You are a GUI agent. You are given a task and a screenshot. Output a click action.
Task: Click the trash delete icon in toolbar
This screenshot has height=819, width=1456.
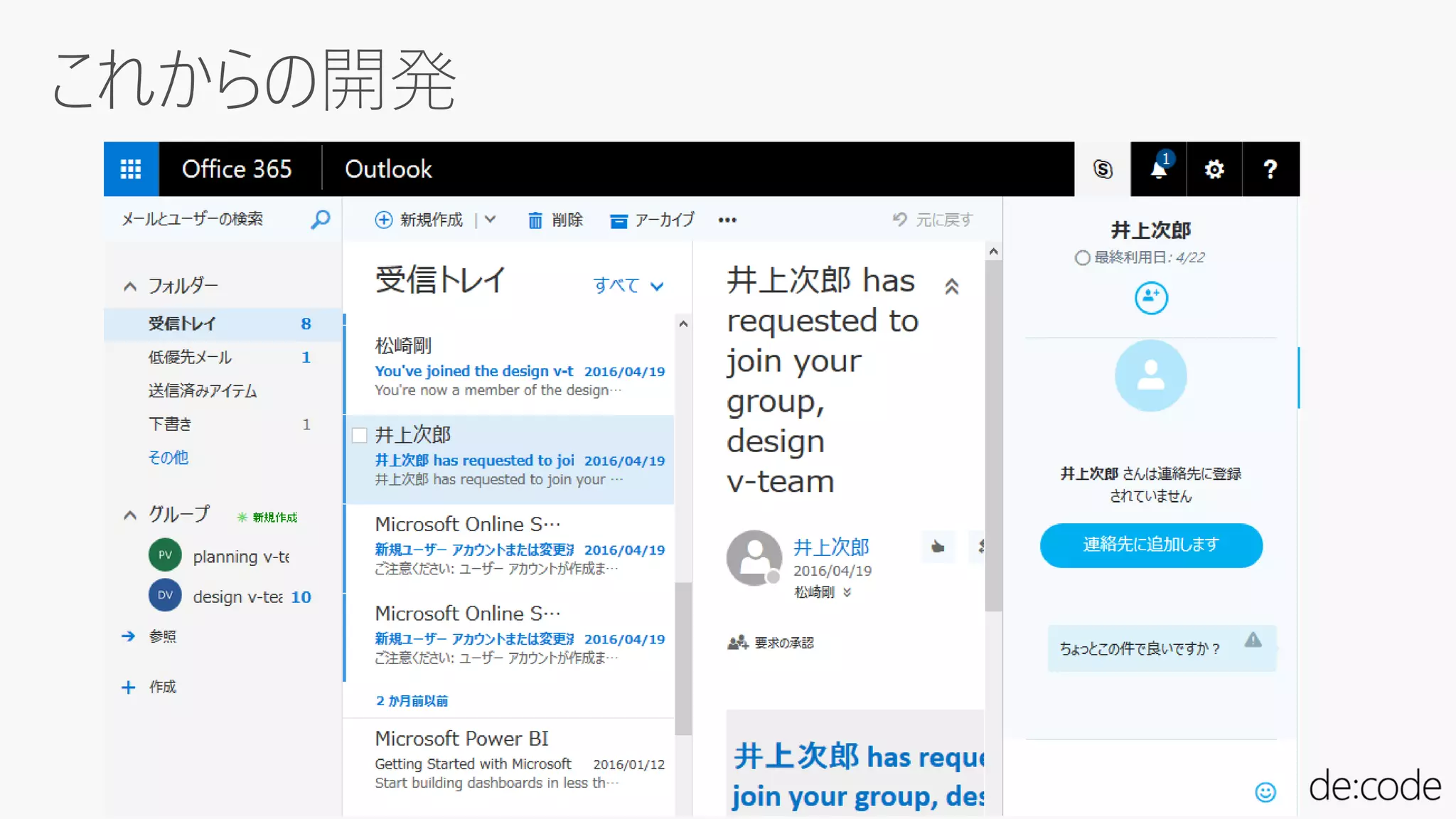click(535, 220)
